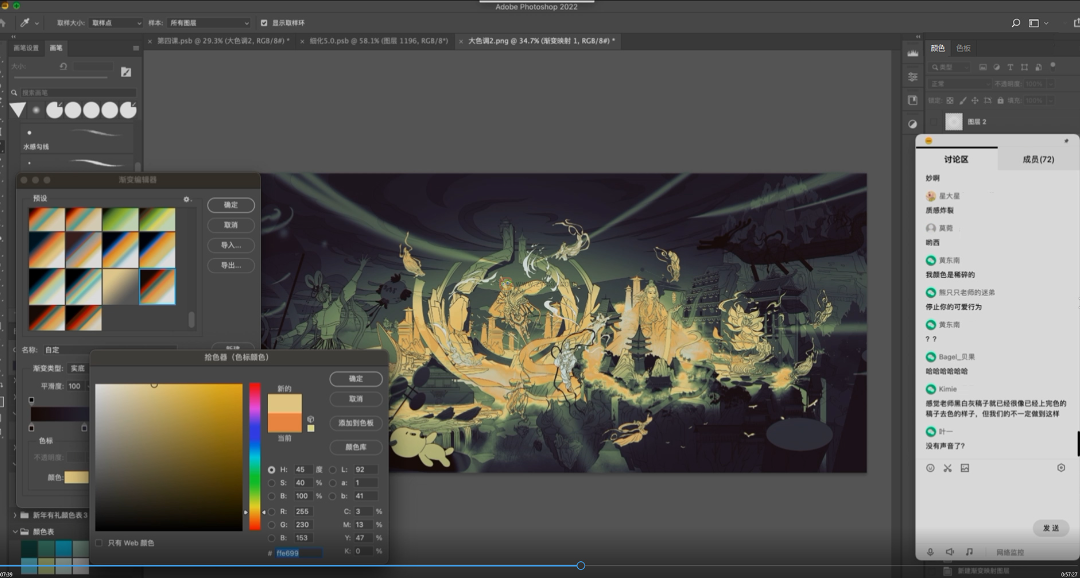The width and height of the screenshot is (1080, 578).
Task: Expand the 新年有礼颜色表3 swatch folder
Action: pyautogui.click(x=14, y=515)
